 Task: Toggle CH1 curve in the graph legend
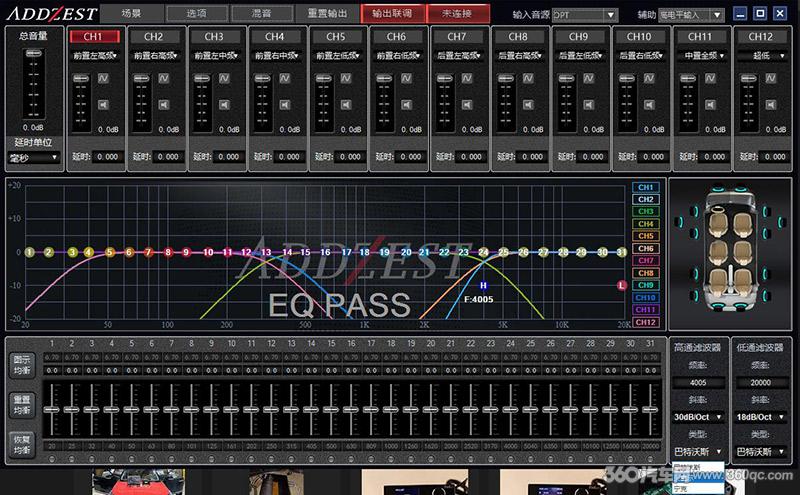tap(645, 187)
